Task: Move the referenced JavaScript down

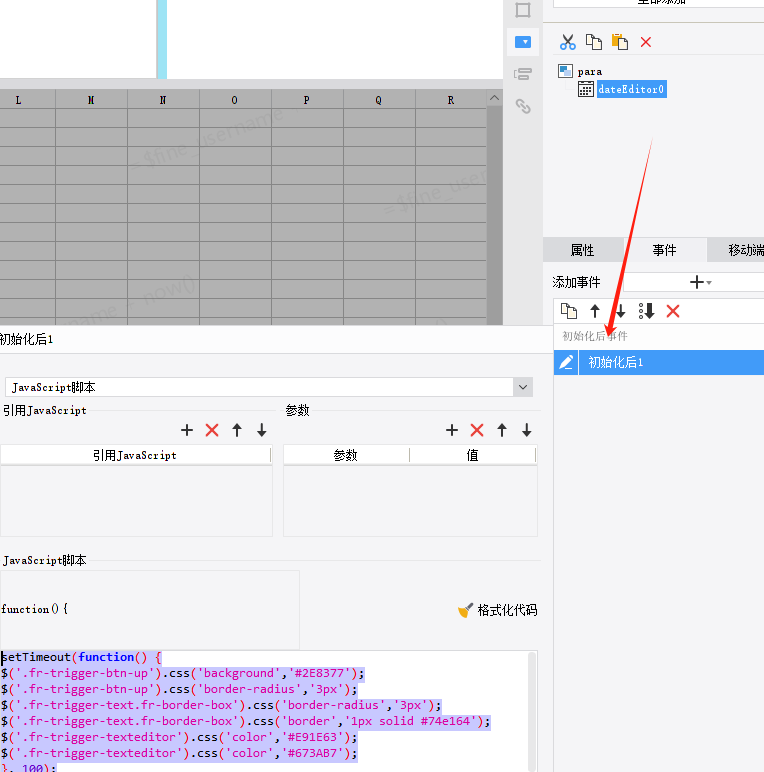Action: coord(262,430)
